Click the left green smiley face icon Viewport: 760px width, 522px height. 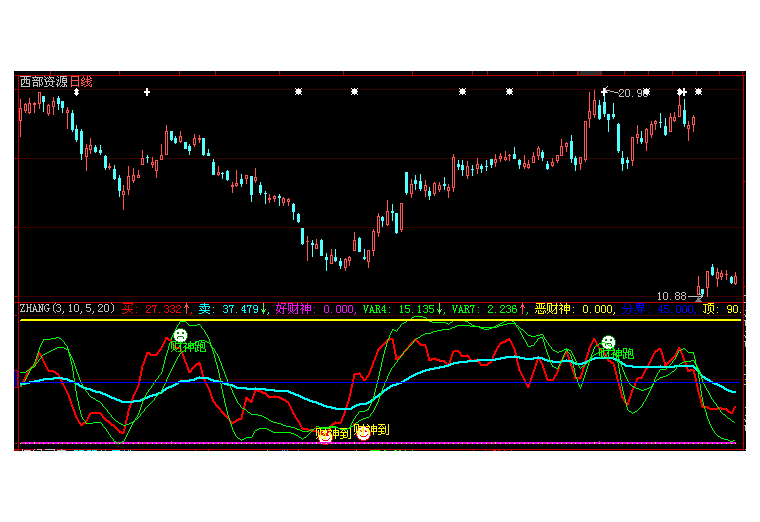click(x=180, y=335)
